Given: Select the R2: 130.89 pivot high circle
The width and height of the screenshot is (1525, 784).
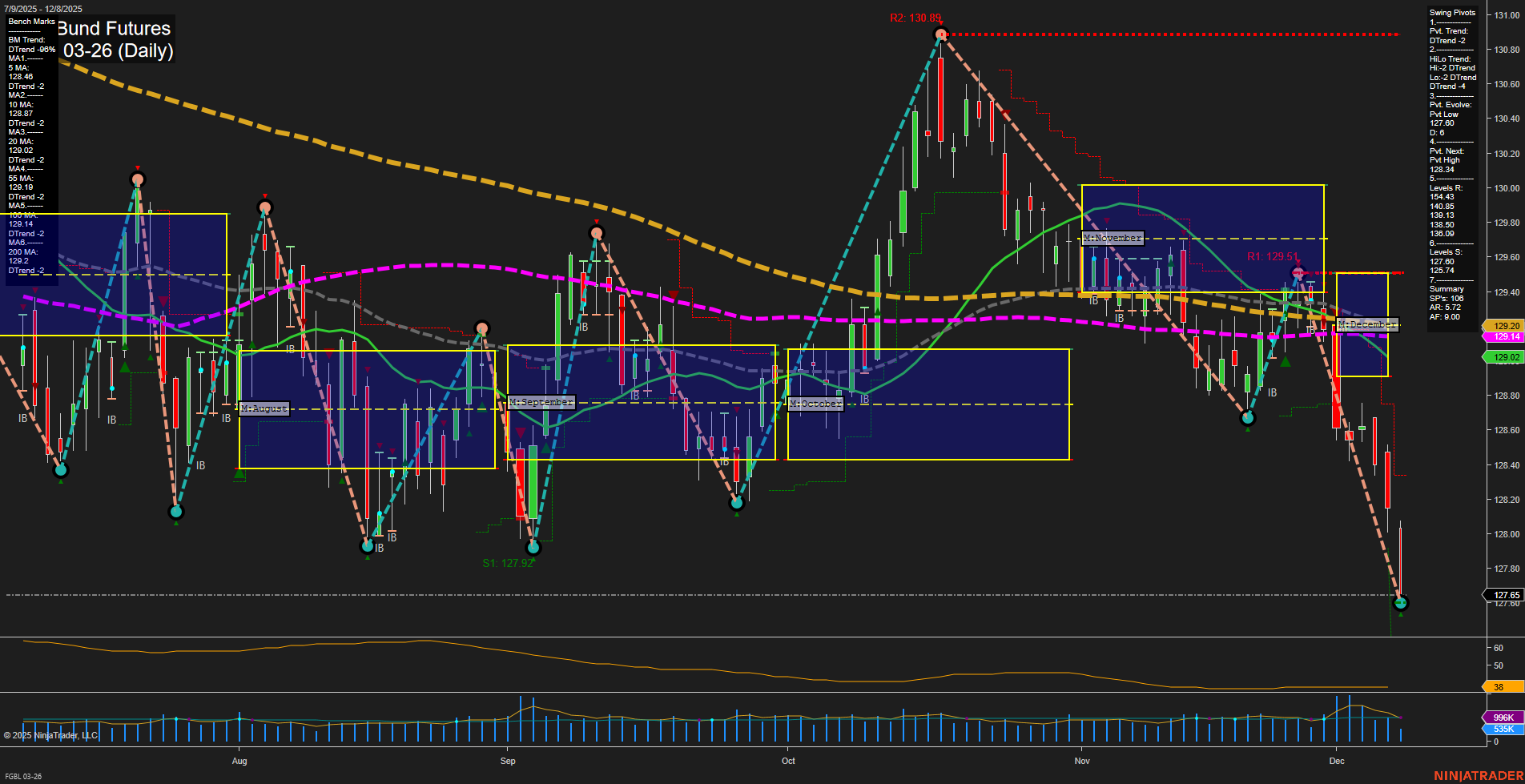Looking at the screenshot, I should point(940,34).
